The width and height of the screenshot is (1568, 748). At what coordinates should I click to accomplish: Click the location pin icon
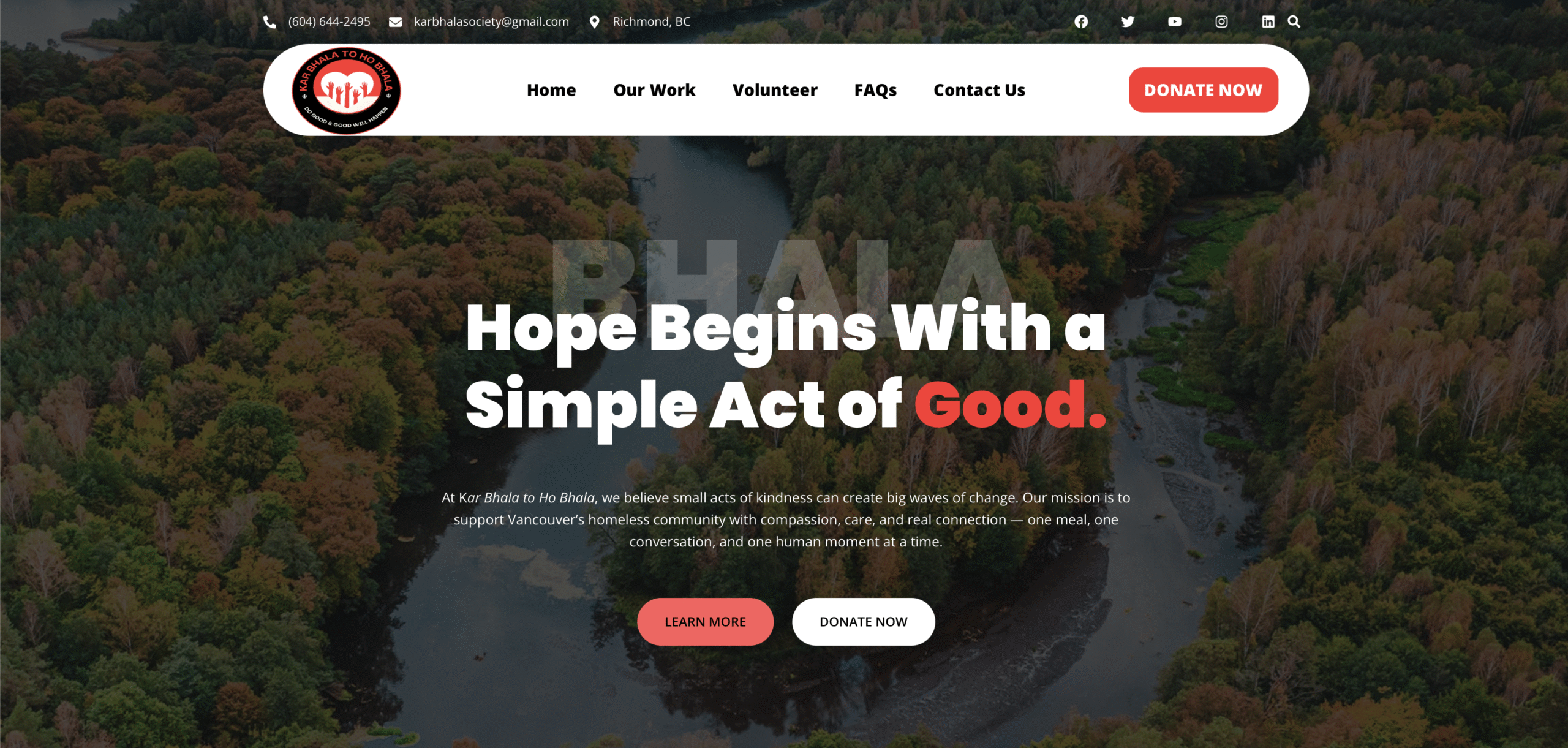(x=594, y=22)
